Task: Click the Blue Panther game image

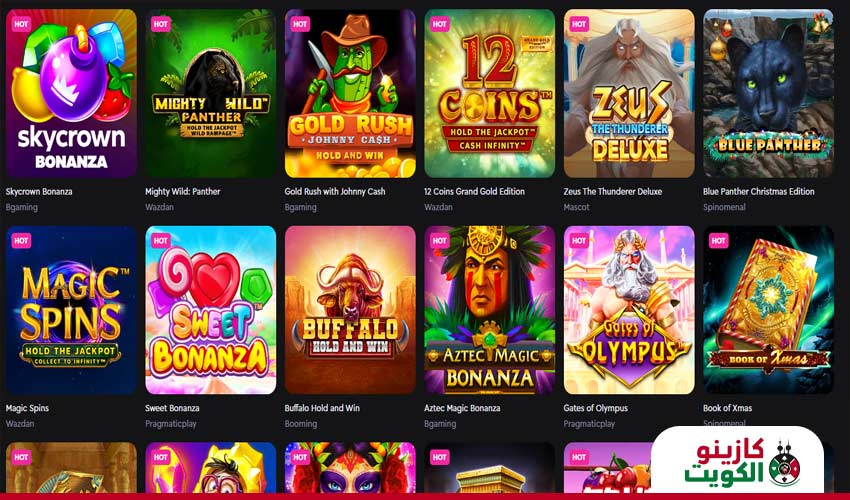Action: coord(768,93)
